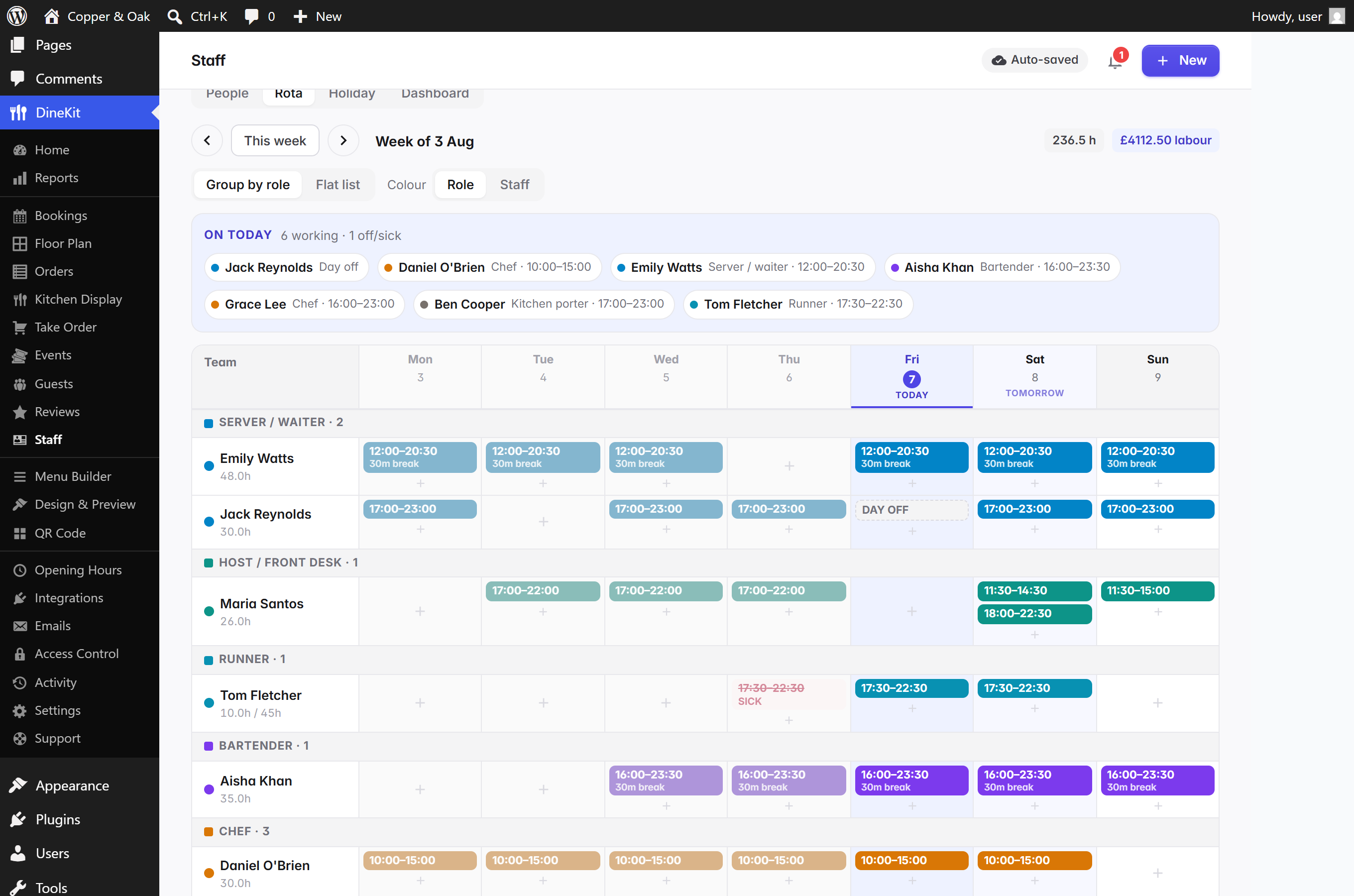Switch to the Rota tab

pyautogui.click(x=289, y=94)
